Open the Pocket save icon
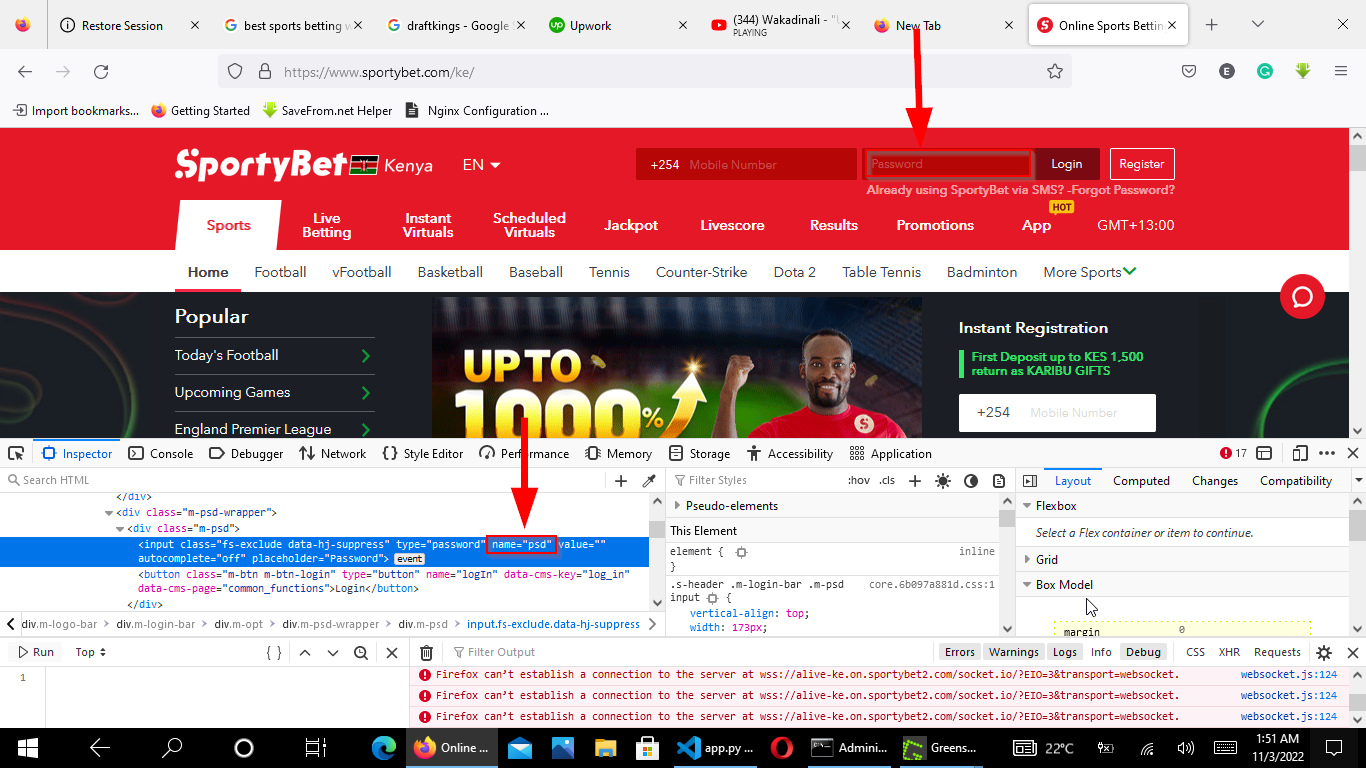The width and height of the screenshot is (1366, 768). [x=1189, y=71]
